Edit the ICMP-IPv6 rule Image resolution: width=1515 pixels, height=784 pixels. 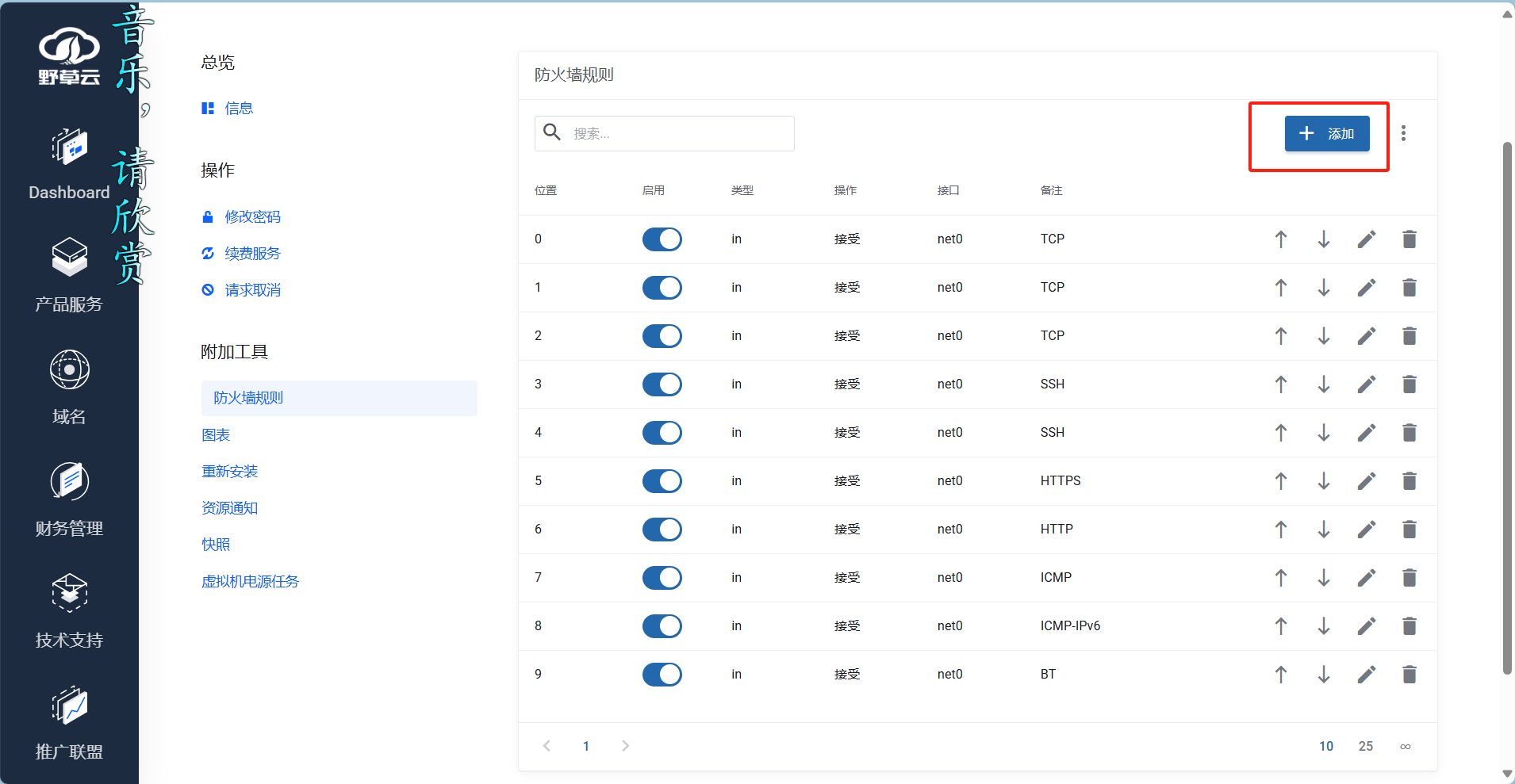(1367, 626)
